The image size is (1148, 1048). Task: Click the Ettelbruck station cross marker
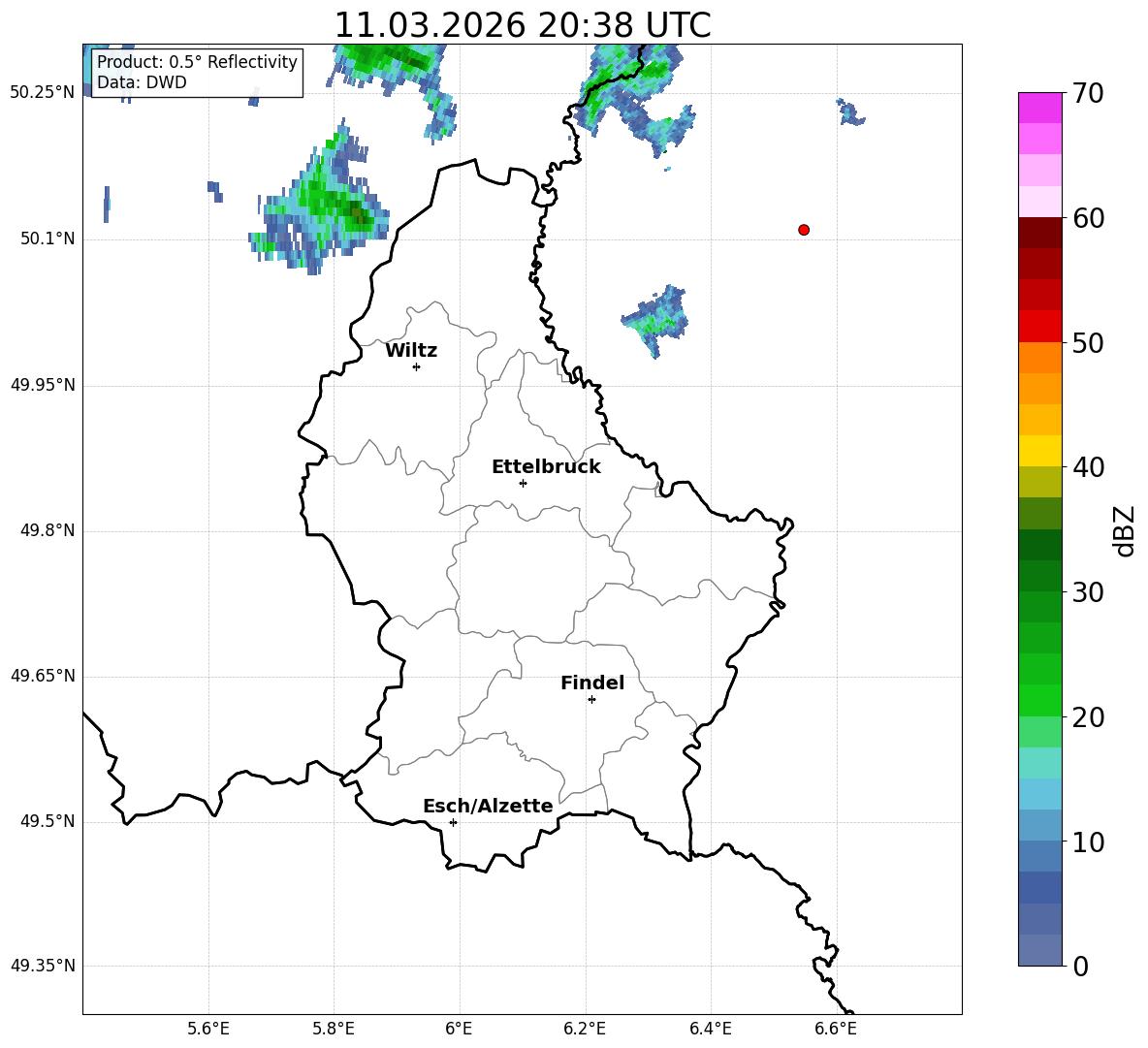click(523, 483)
